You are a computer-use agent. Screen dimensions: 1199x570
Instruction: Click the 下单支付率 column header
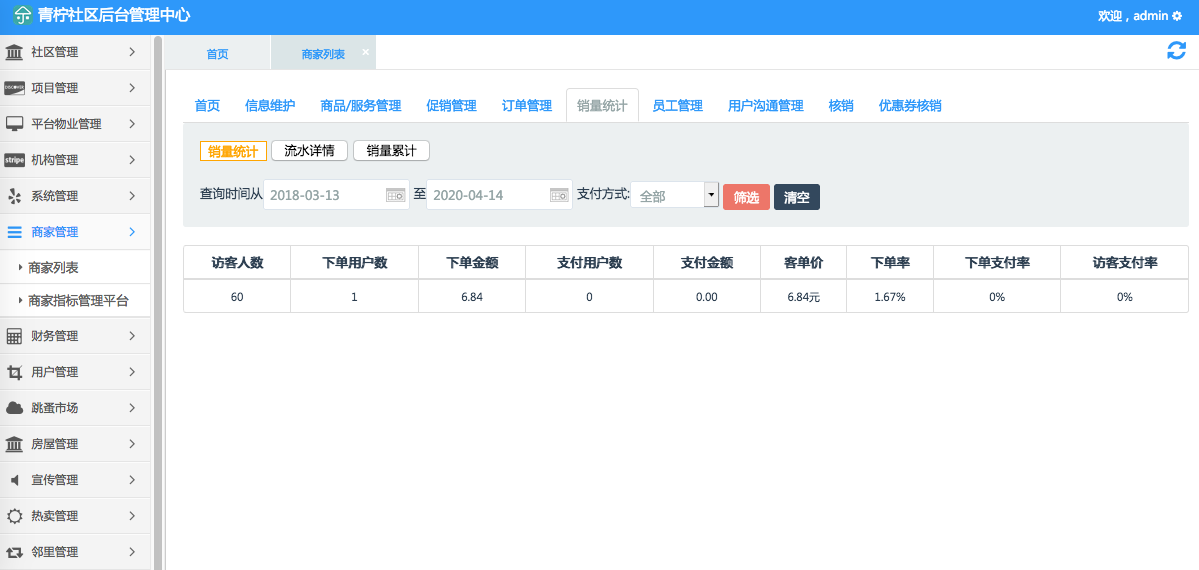[x=996, y=262]
